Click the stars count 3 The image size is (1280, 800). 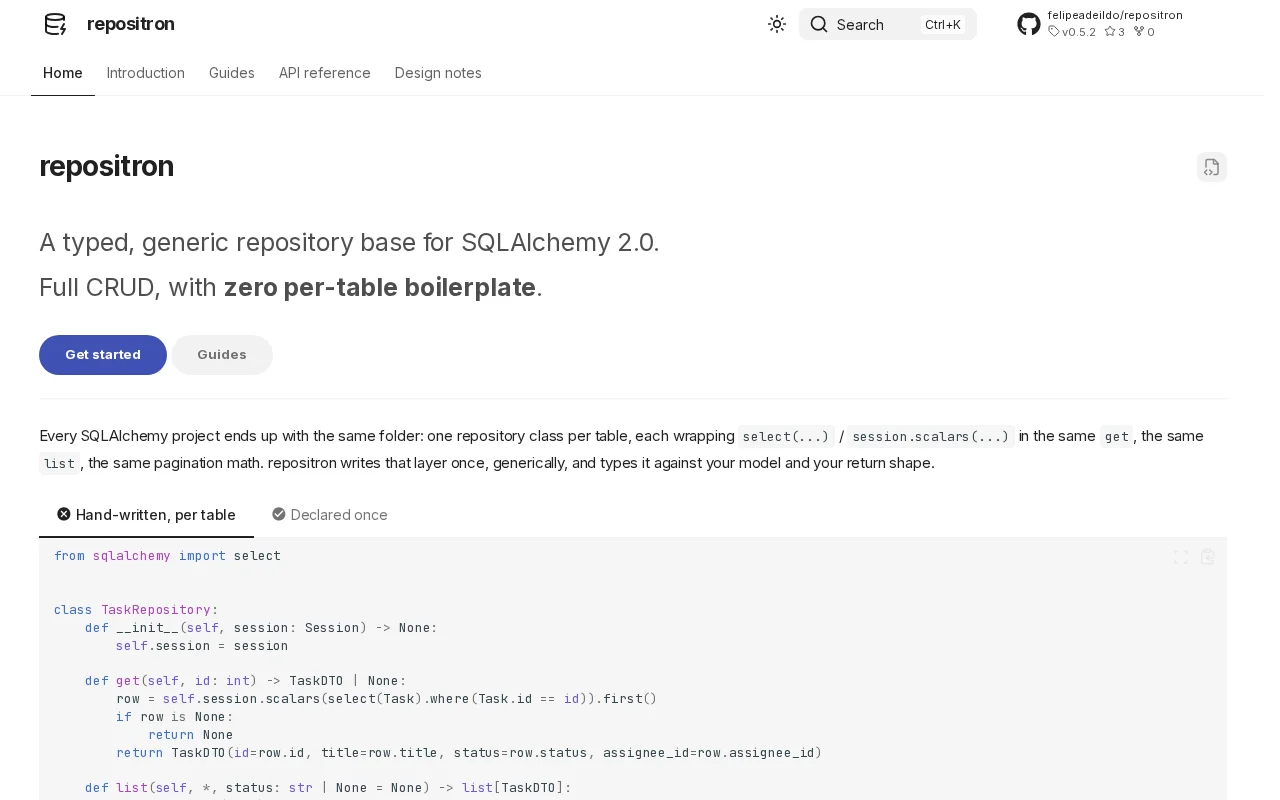point(1115,32)
